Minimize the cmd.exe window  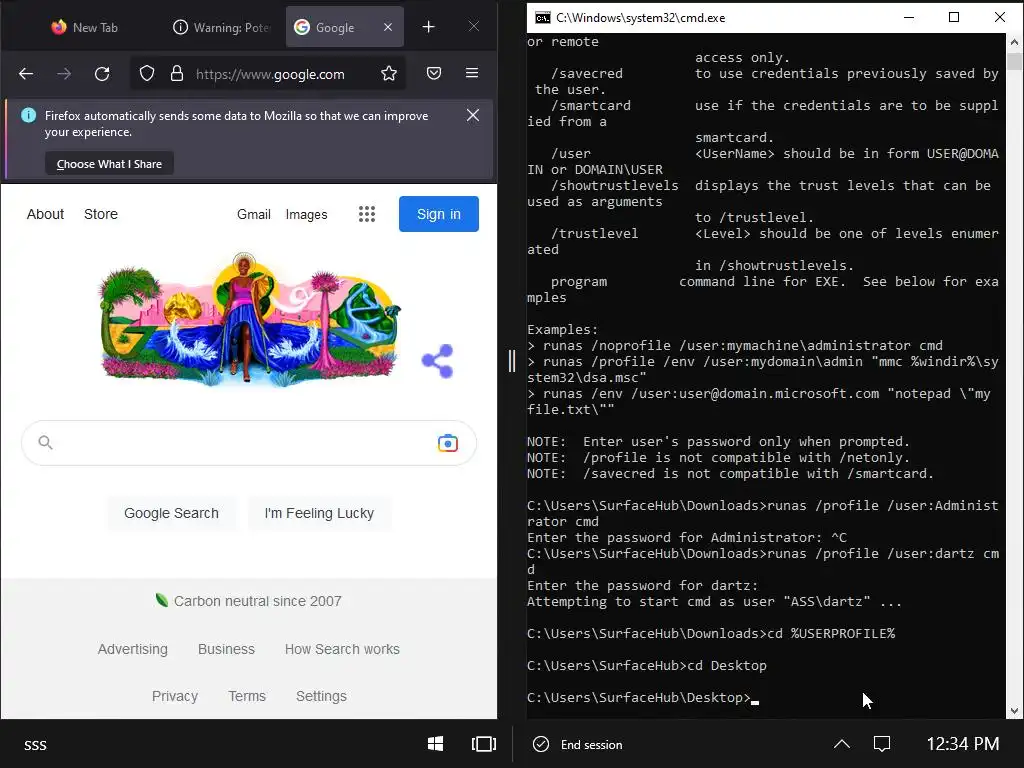tap(908, 18)
